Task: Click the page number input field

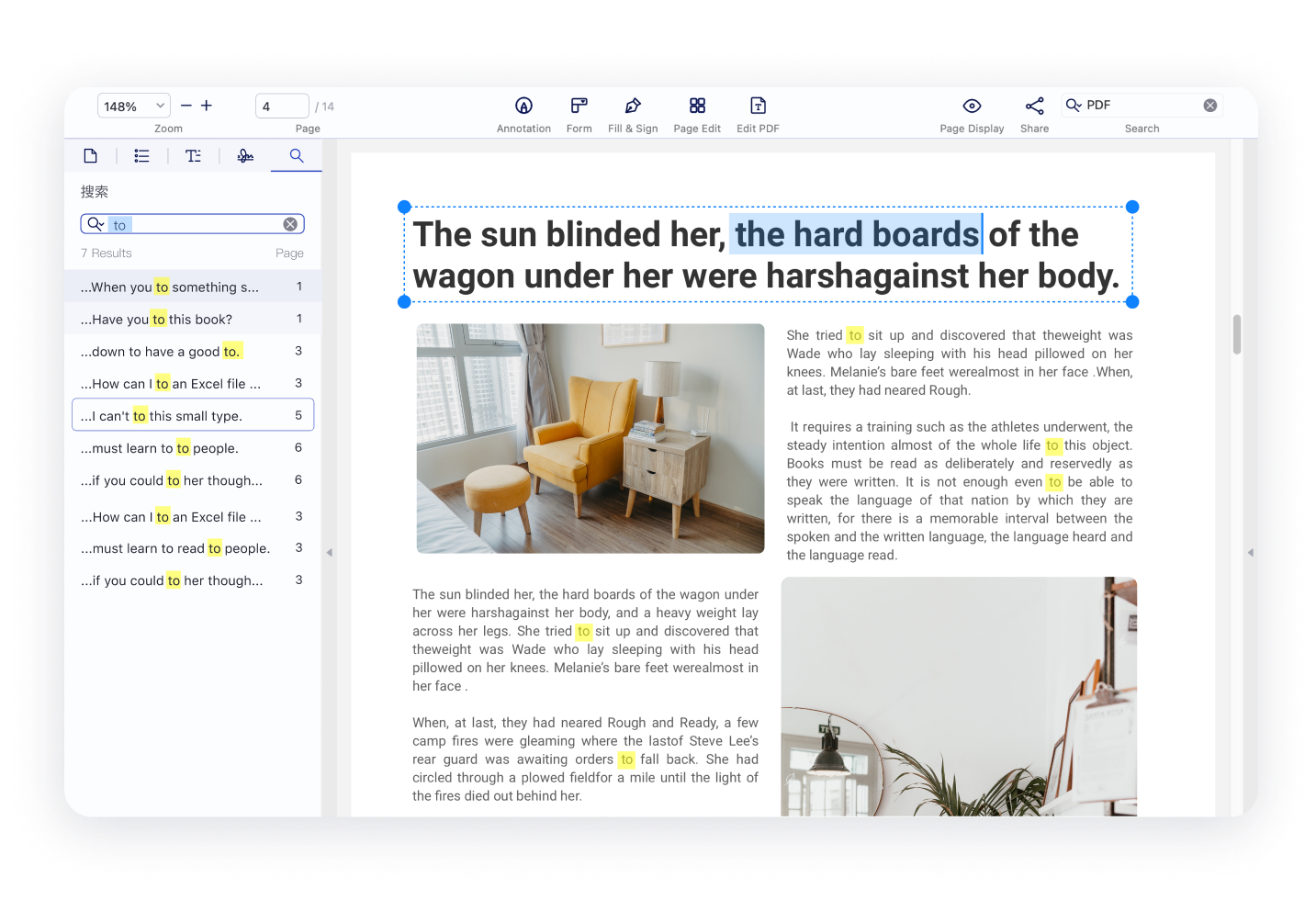Action: (x=281, y=107)
